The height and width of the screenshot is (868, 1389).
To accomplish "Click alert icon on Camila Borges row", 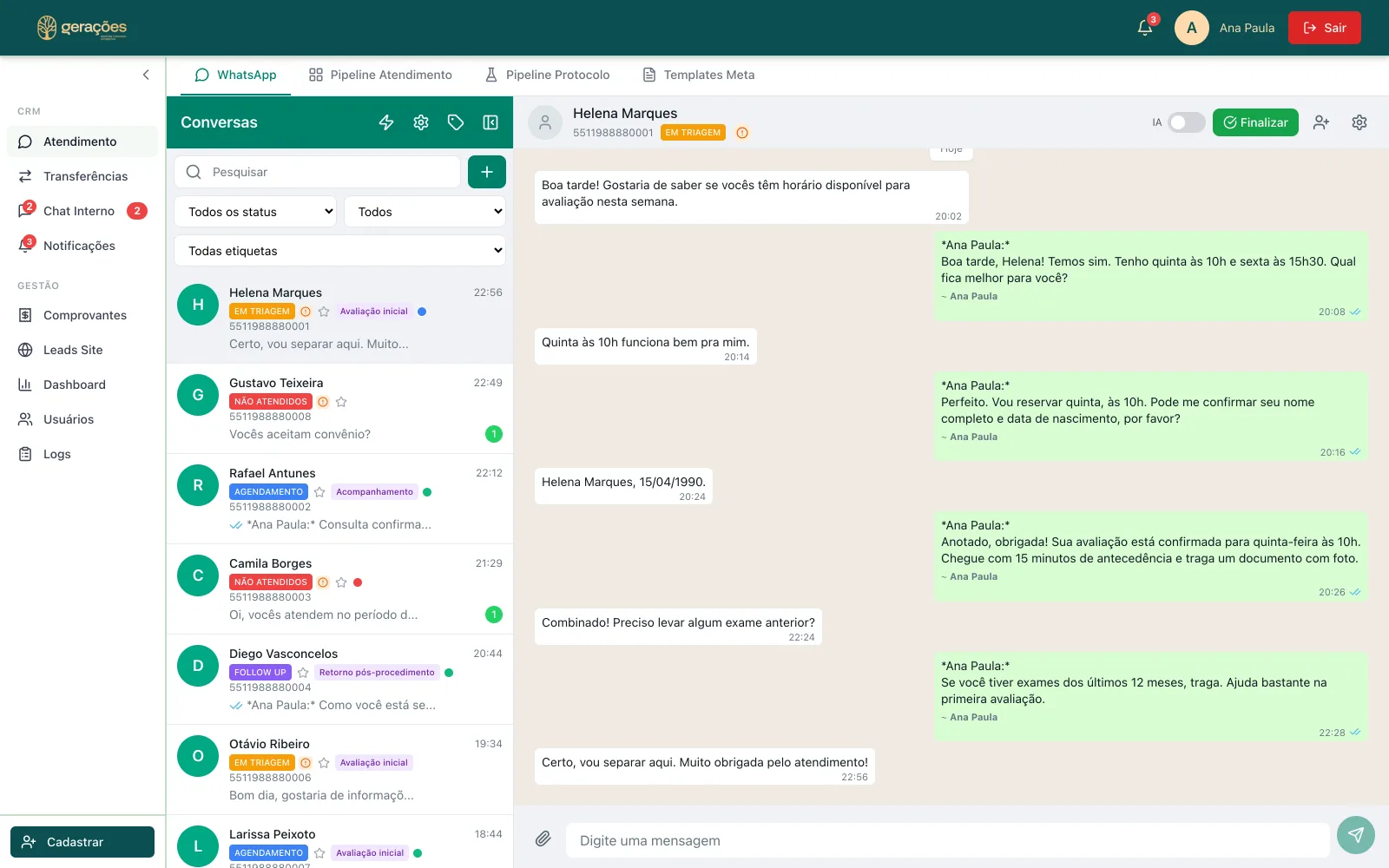I will point(323,582).
